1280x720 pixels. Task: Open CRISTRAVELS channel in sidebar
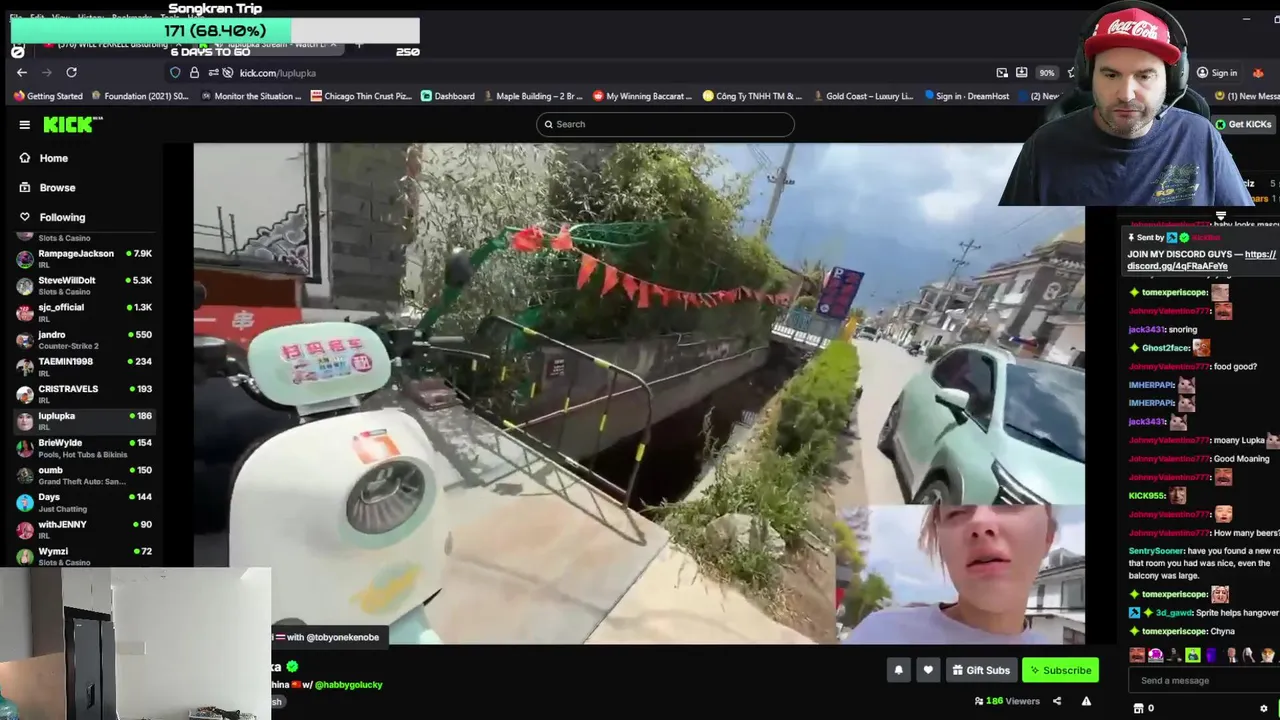[84, 394]
